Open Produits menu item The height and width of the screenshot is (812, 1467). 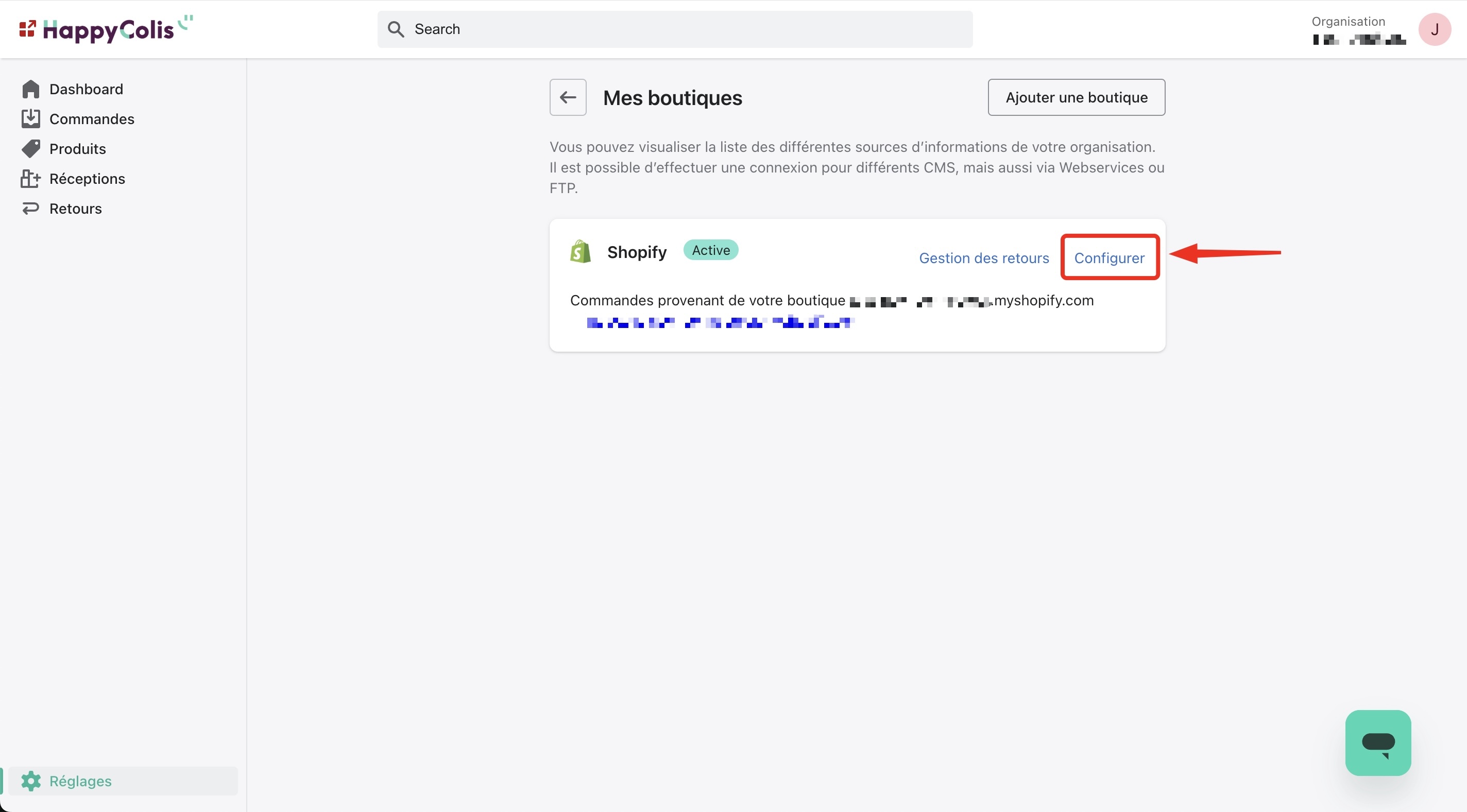click(x=77, y=149)
